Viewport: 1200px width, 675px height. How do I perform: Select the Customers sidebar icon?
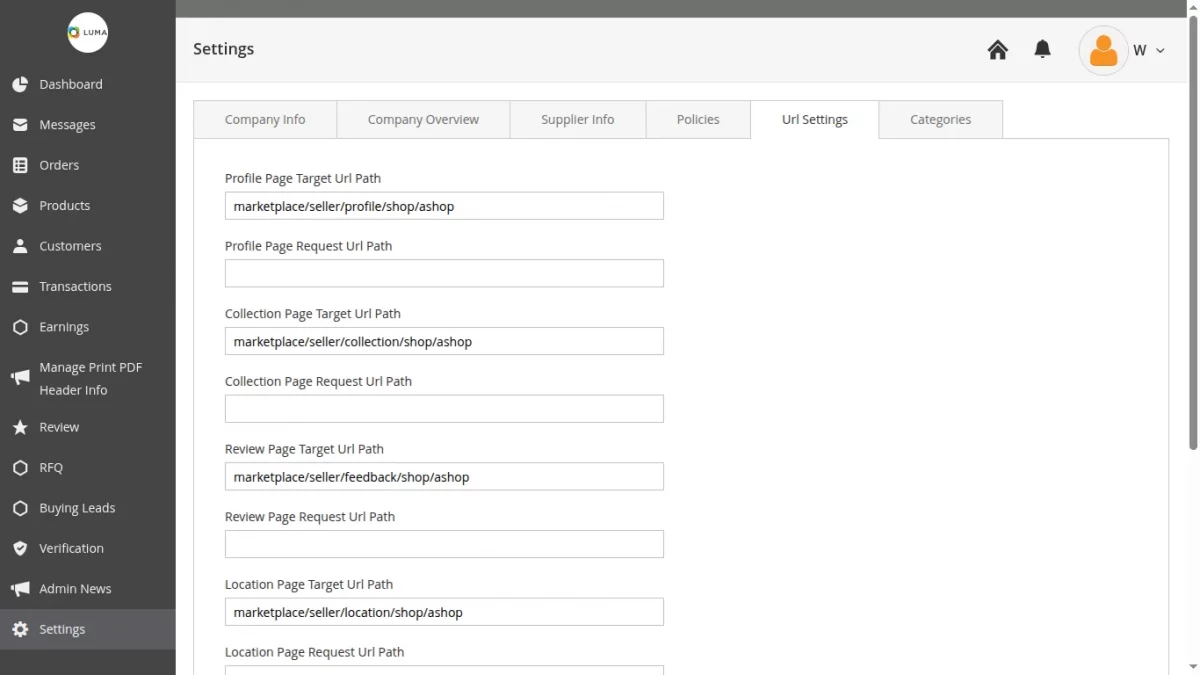(x=20, y=245)
